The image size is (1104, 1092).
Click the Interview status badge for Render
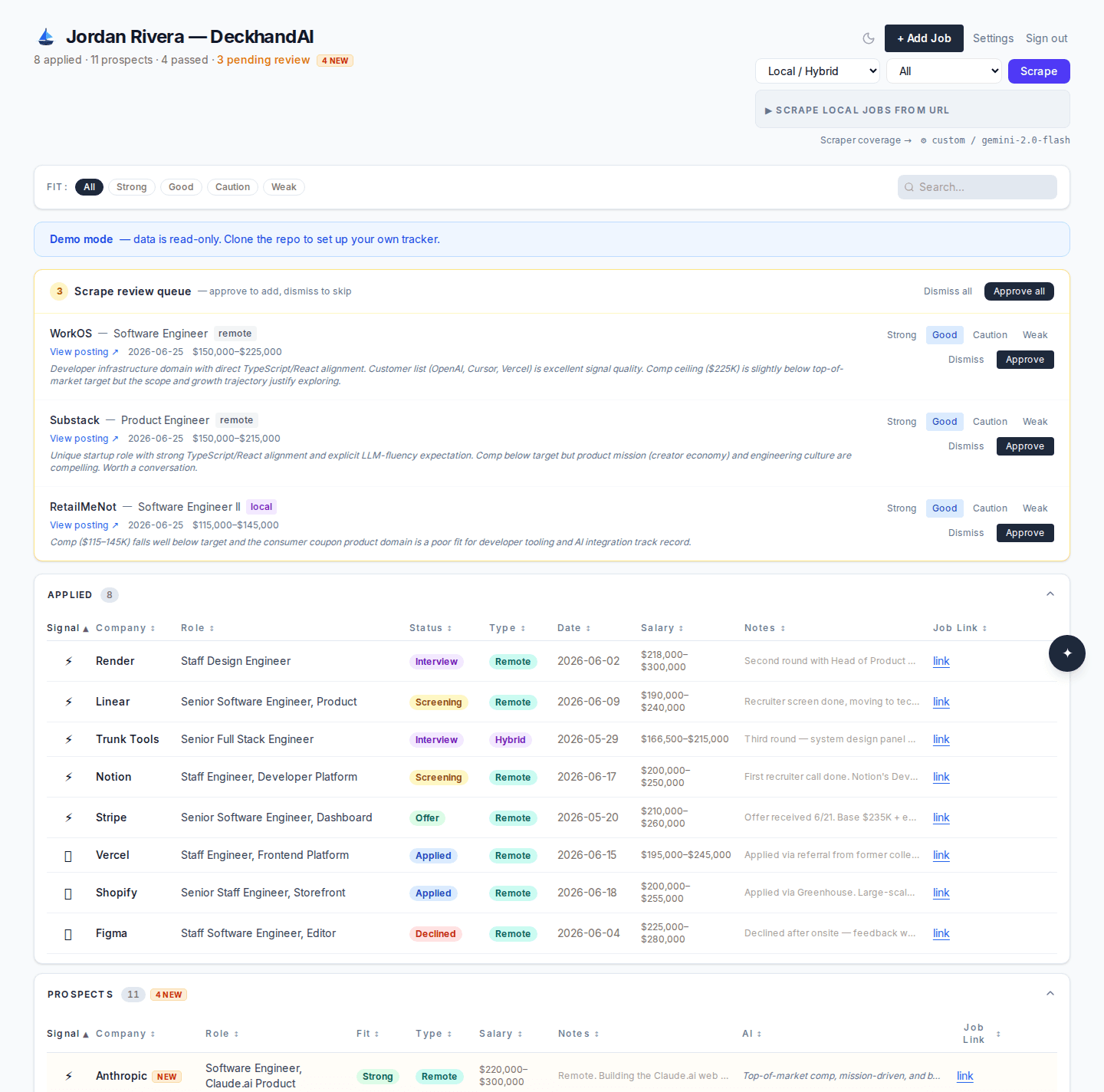tap(436, 662)
